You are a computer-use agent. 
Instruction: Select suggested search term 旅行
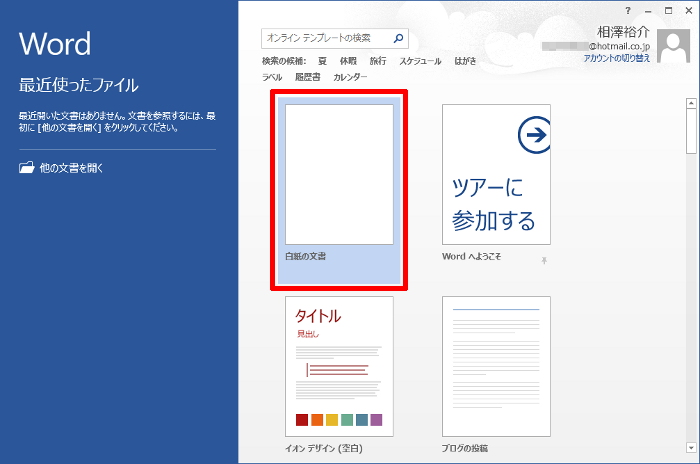(378, 61)
